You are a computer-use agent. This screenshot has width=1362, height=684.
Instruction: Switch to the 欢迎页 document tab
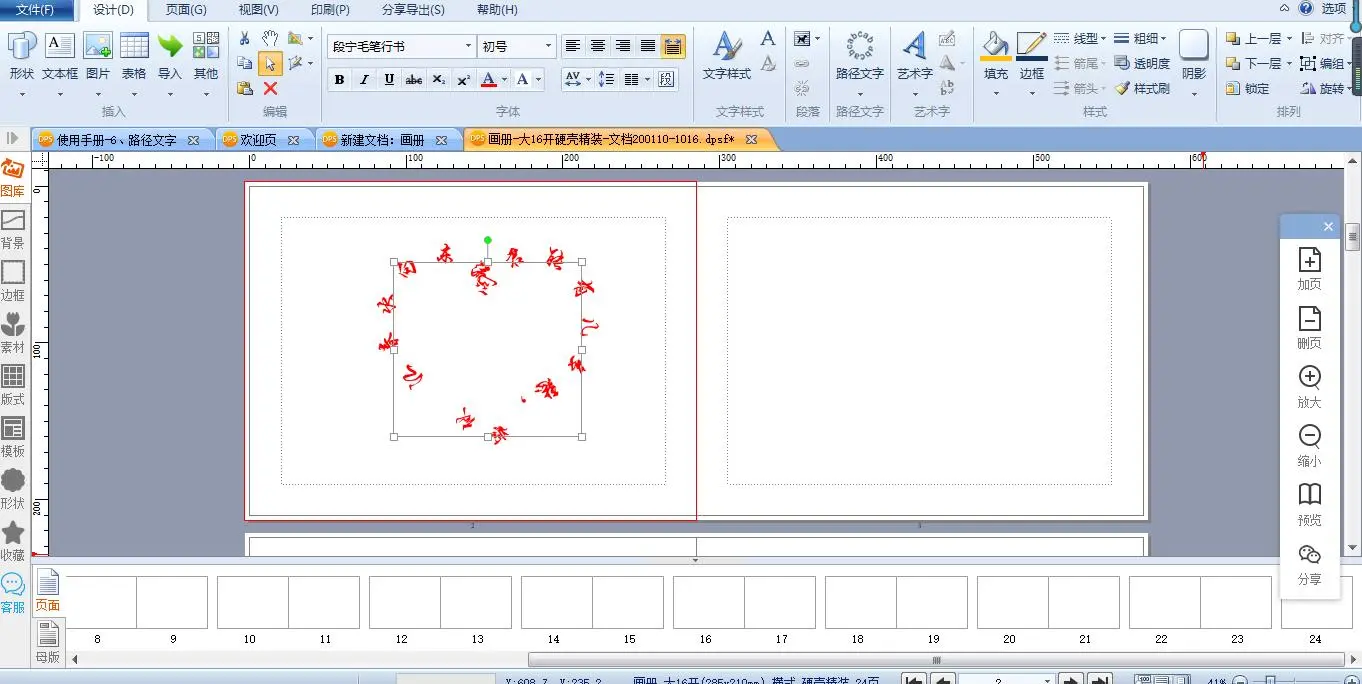[x=258, y=141]
